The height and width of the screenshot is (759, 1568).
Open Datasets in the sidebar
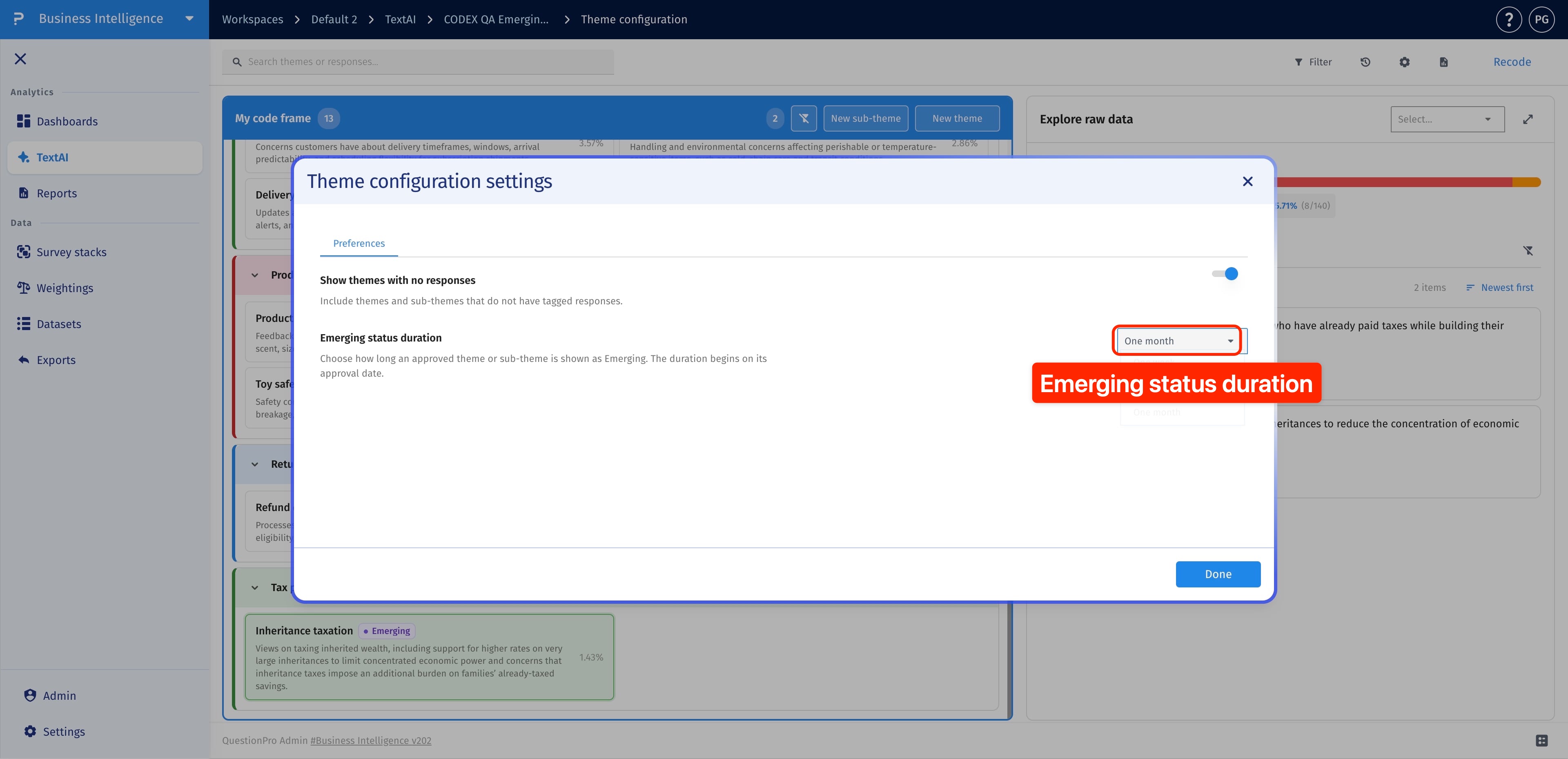tap(105, 324)
